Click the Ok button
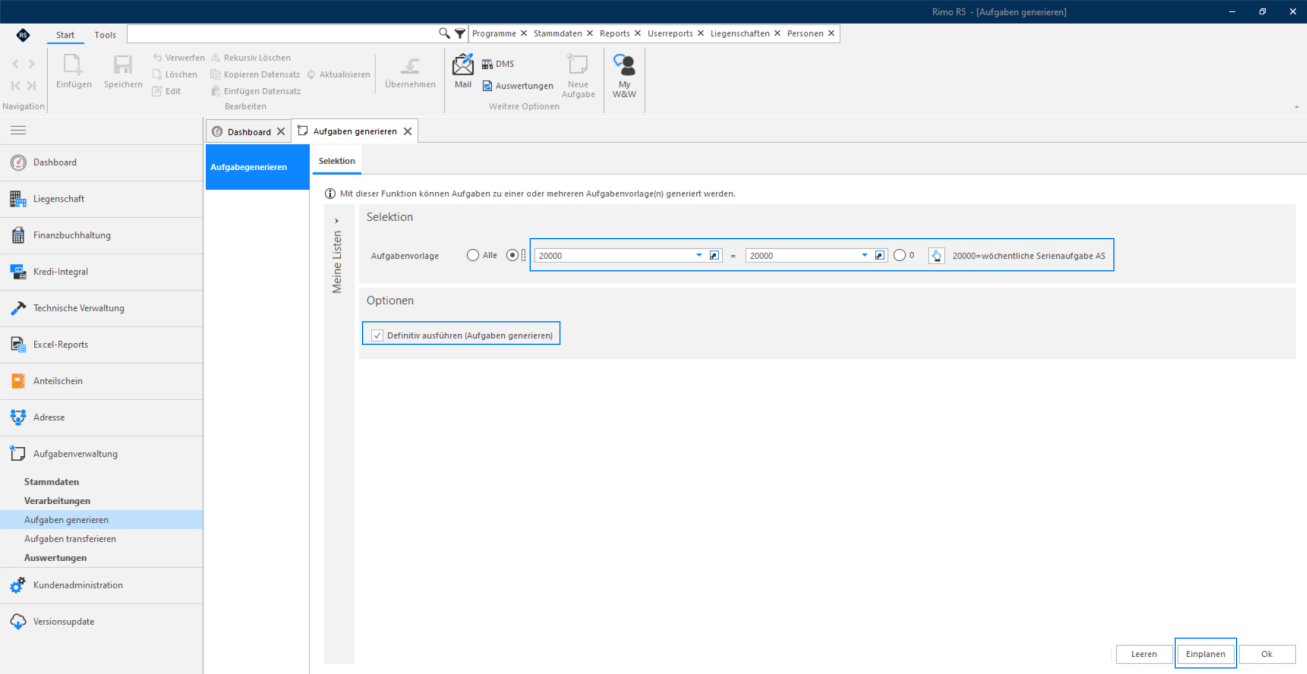Image resolution: width=1307 pixels, height=674 pixels. tap(1267, 654)
